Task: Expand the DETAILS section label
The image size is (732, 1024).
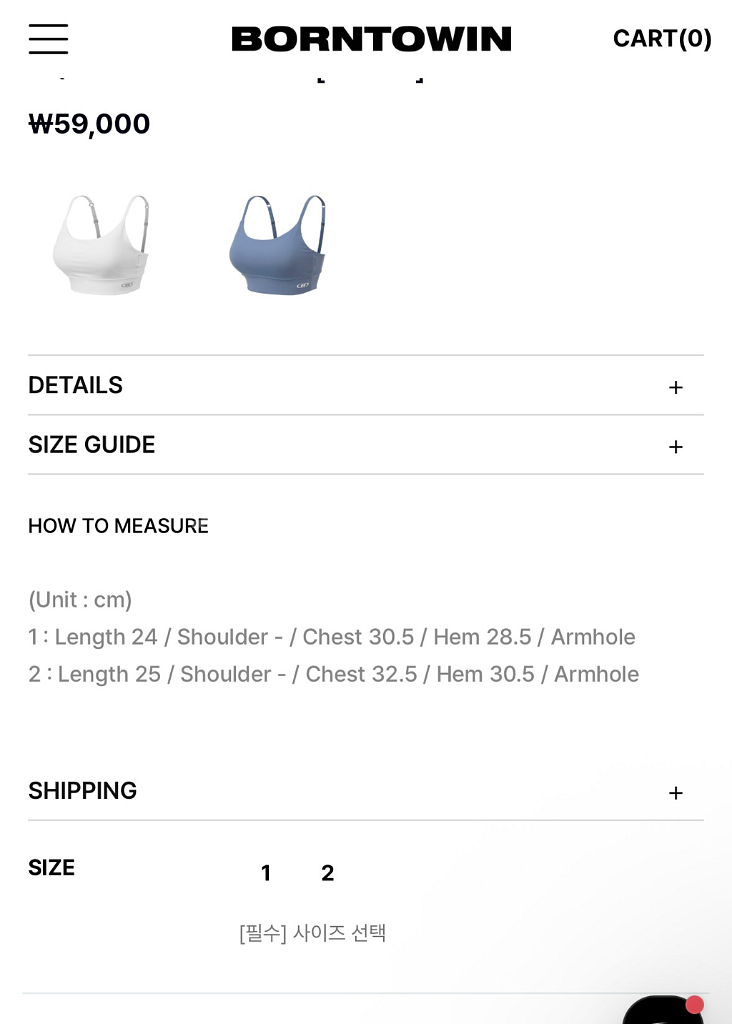Action: (x=76, y=386)
